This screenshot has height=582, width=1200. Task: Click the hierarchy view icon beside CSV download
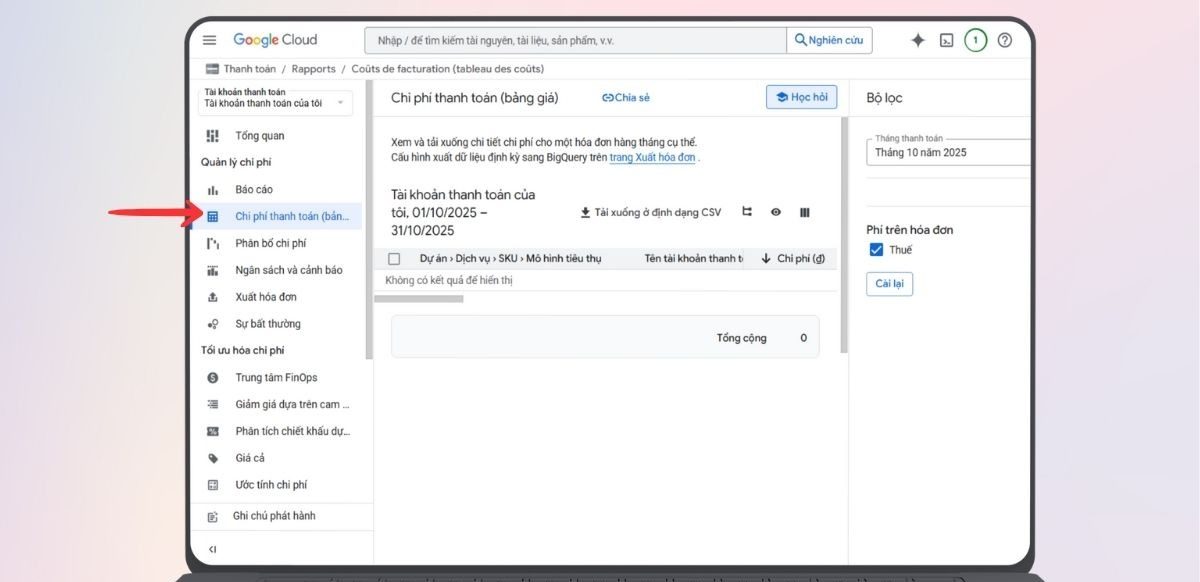click(x=747, y=212)
